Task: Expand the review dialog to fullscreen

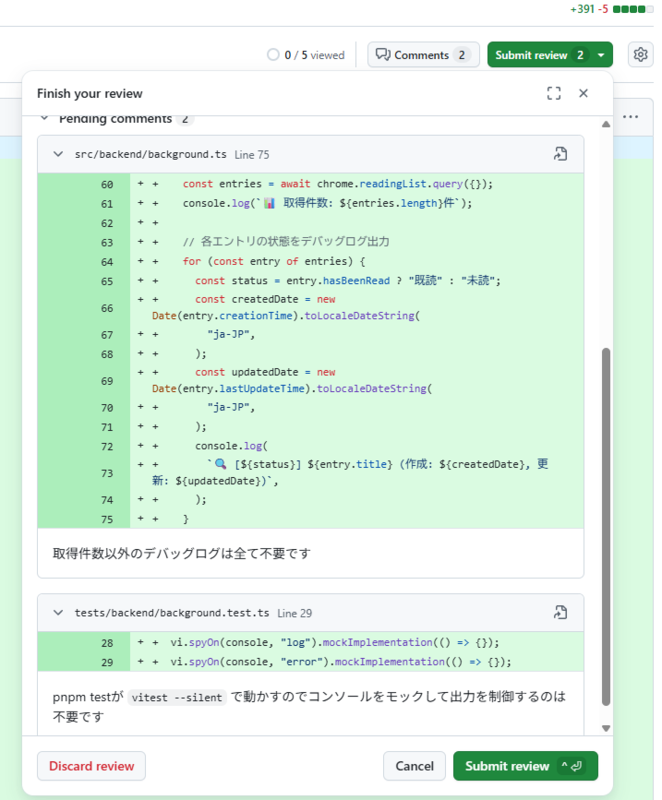Action: click(x=554, y=92)
